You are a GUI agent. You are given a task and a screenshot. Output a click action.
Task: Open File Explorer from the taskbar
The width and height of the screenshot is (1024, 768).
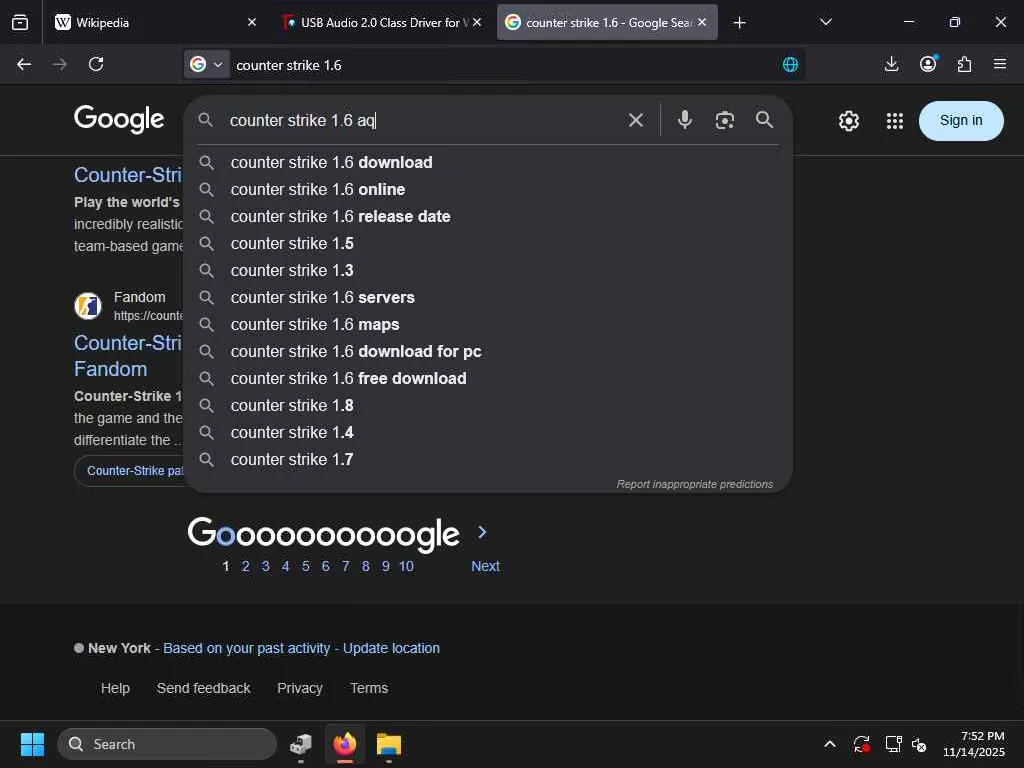pyautogui.click(x=389, y=744)
